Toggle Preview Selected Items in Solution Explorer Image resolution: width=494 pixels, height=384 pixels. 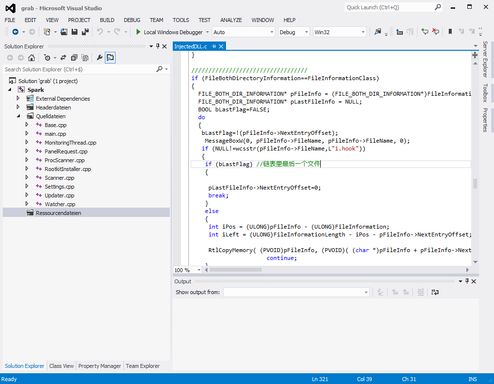click(110, 58)
